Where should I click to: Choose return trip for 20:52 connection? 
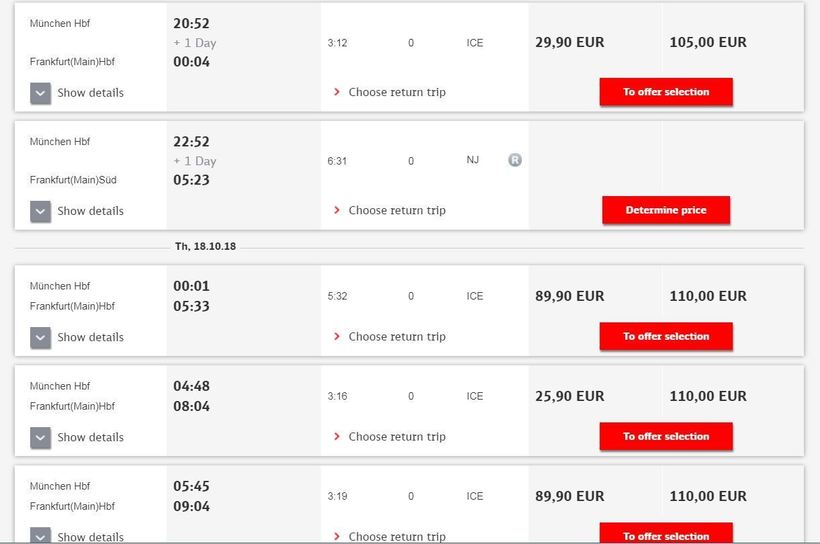click(x=390, y=92)
